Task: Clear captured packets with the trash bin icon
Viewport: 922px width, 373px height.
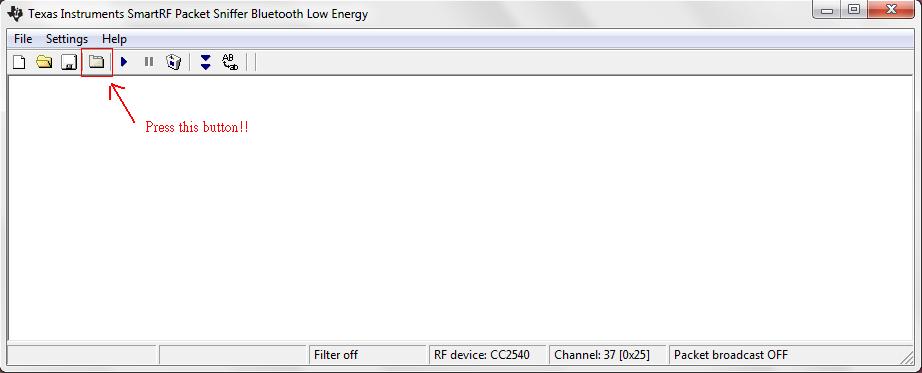Action: 173,62
